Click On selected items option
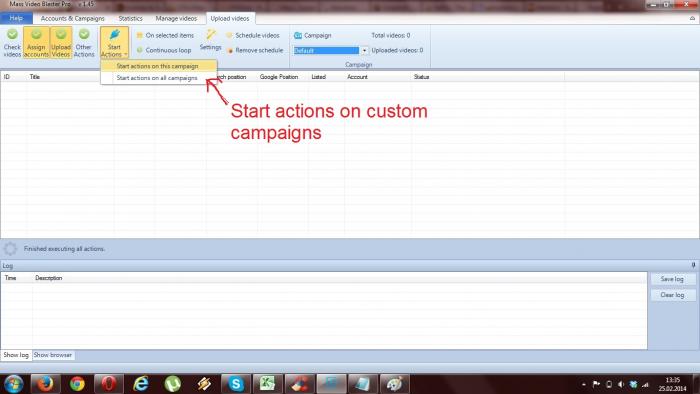 tap(165, 35)
